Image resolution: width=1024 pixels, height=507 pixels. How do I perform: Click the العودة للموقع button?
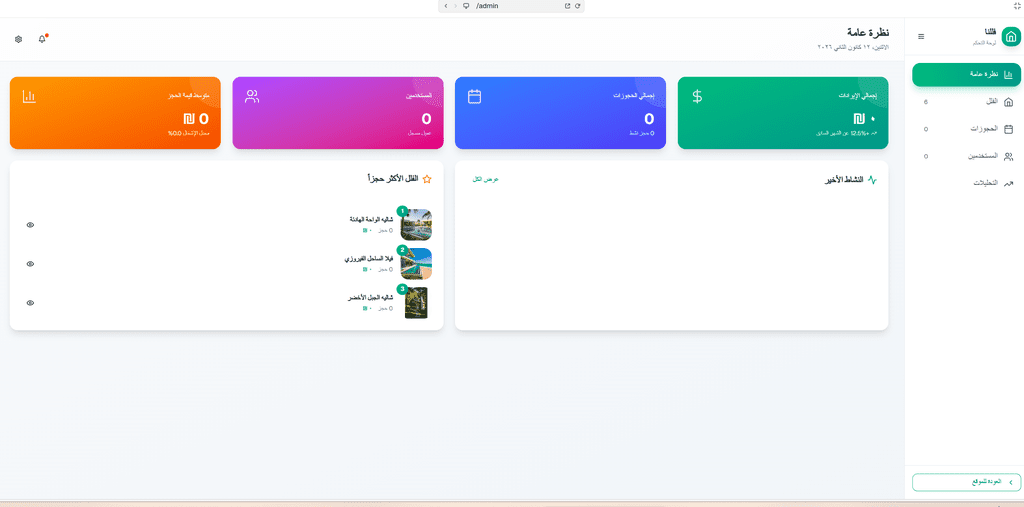click(x=966, y=482)
